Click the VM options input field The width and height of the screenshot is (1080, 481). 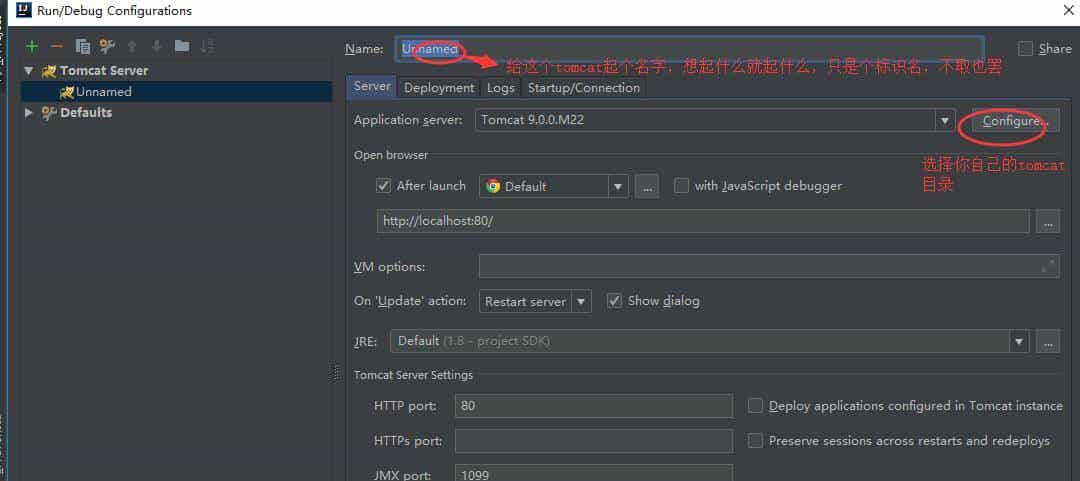[769, 266]
